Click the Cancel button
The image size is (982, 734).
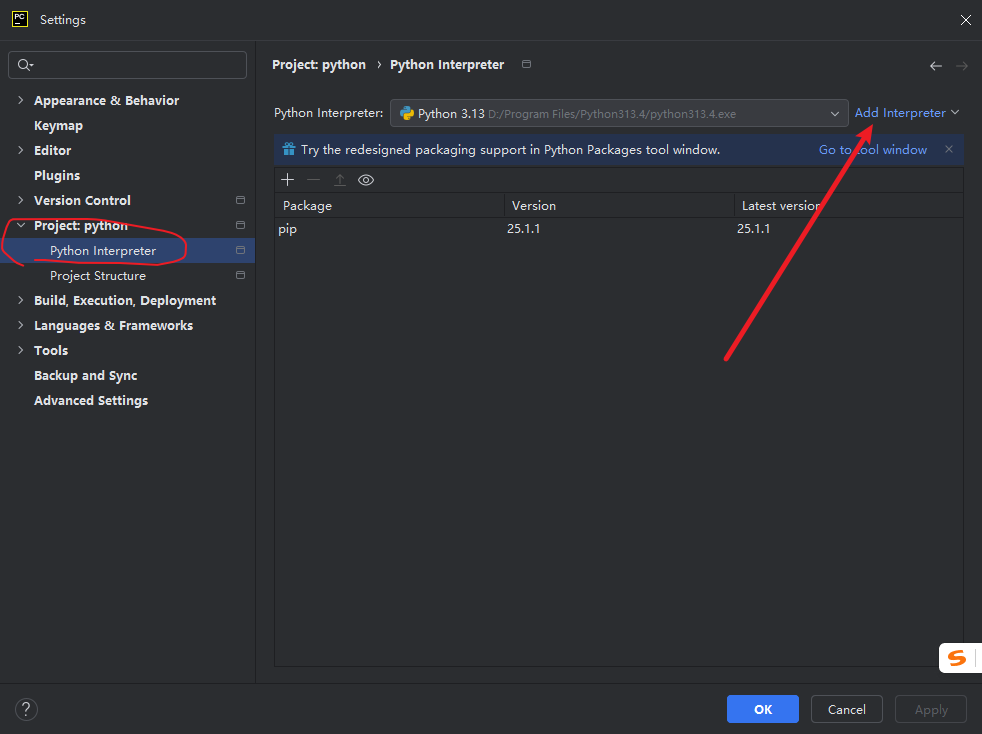[x=847, y=709]
